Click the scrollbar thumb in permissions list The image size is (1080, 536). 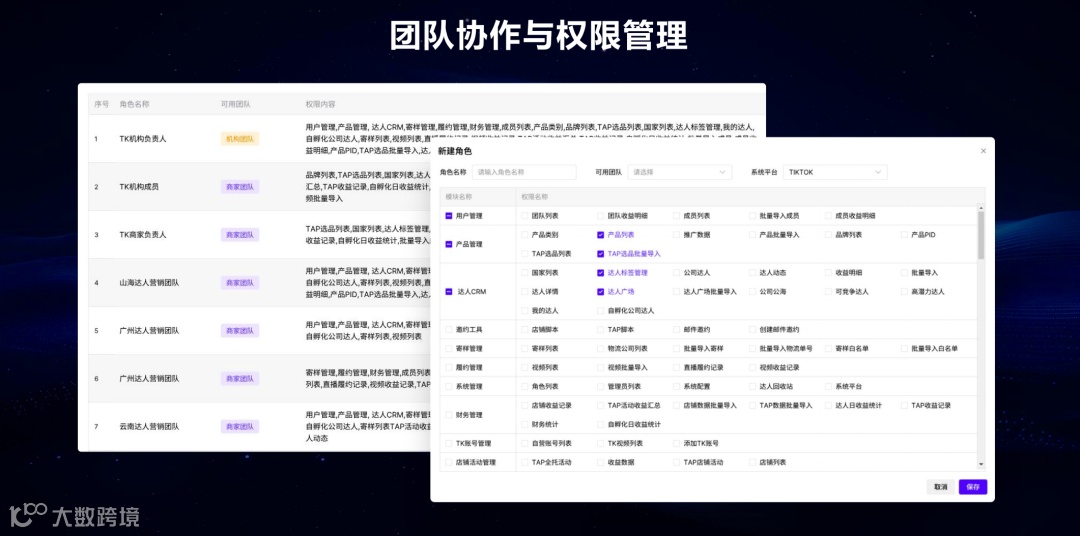(x=981, y=236)
